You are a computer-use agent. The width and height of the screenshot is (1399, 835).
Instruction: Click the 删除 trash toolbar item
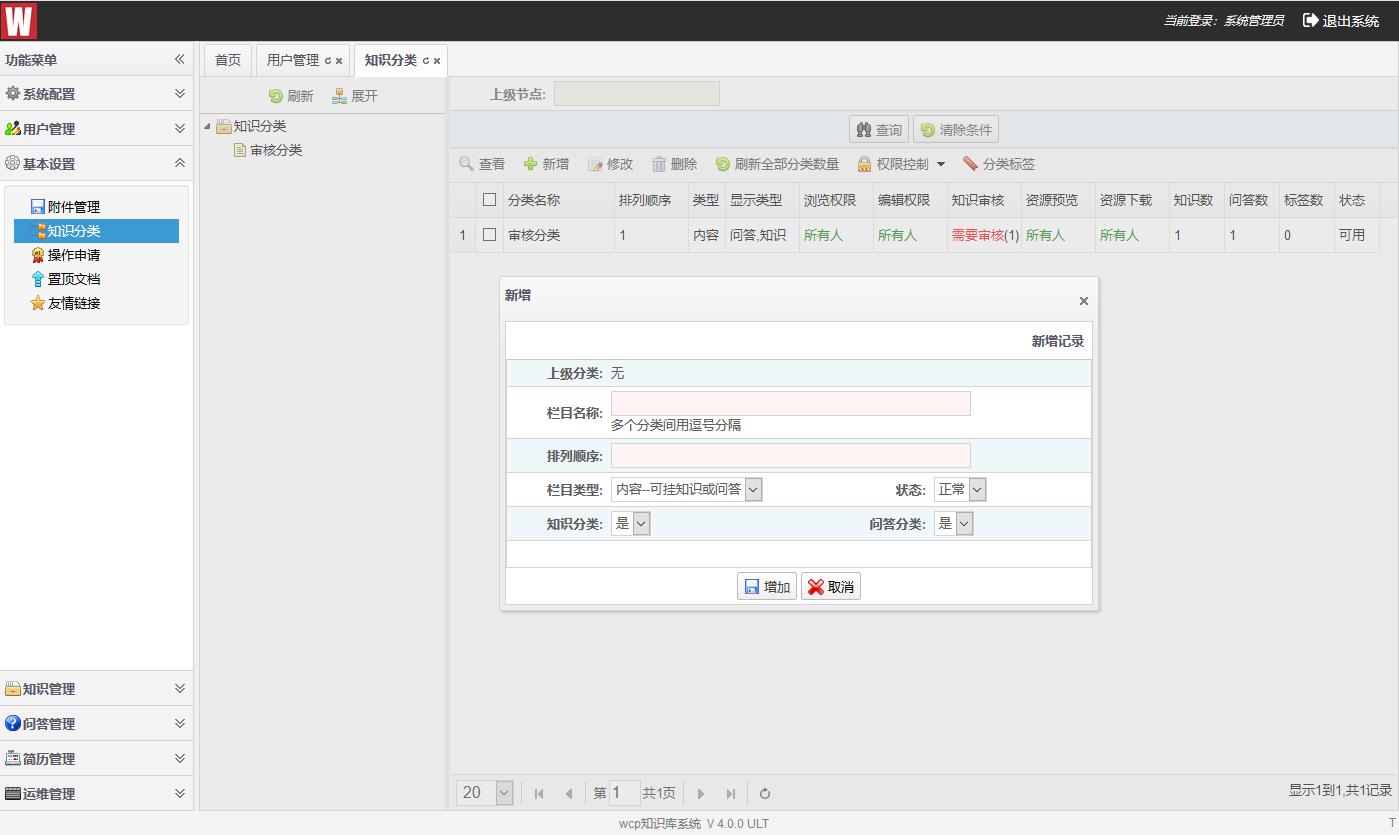pos(675,164)
